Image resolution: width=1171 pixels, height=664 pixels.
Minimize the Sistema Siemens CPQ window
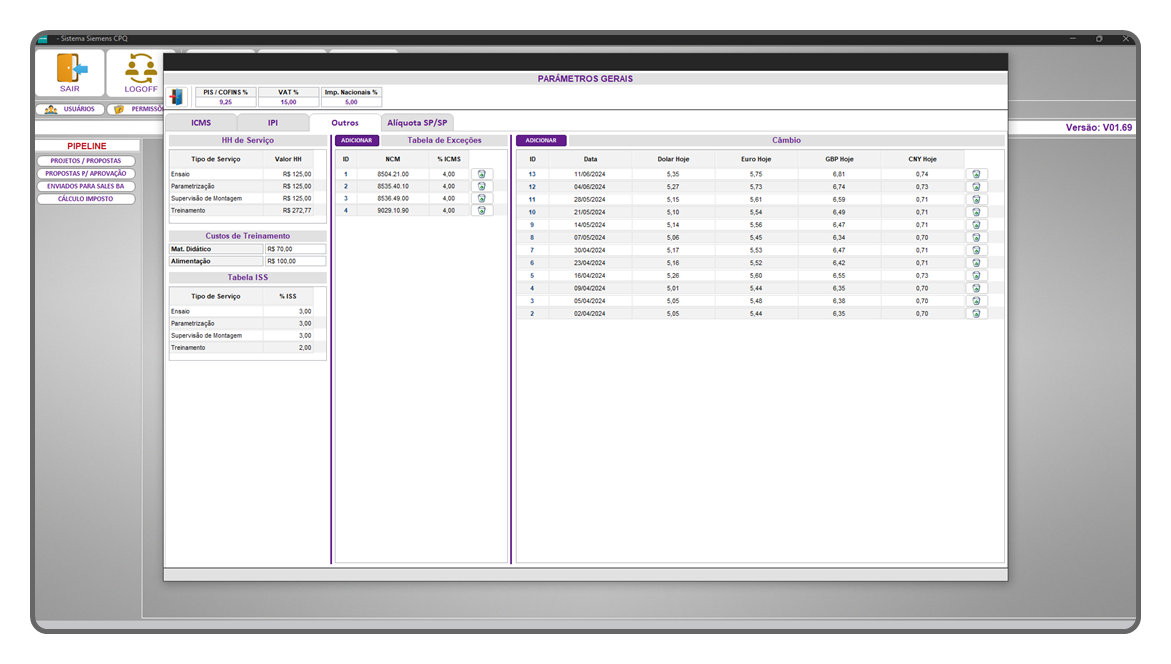pyautogui.click(x=1073, y=38)
